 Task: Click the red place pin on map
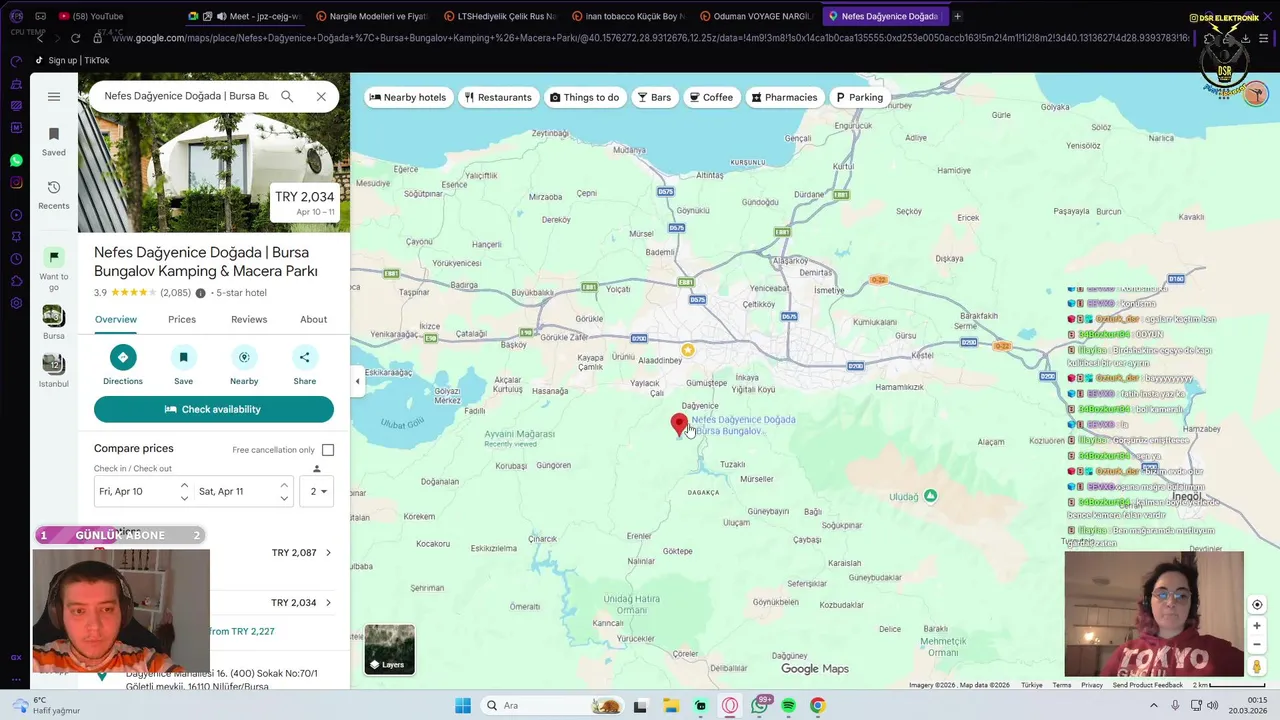pos(679,426)
